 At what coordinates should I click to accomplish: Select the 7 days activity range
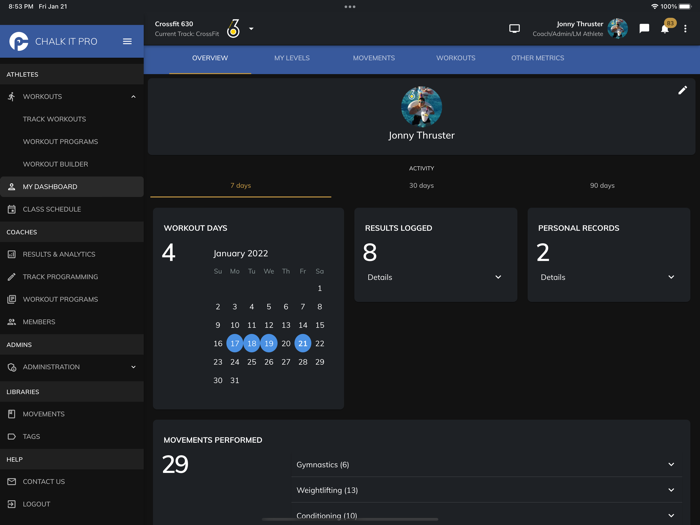pos(241,186)
